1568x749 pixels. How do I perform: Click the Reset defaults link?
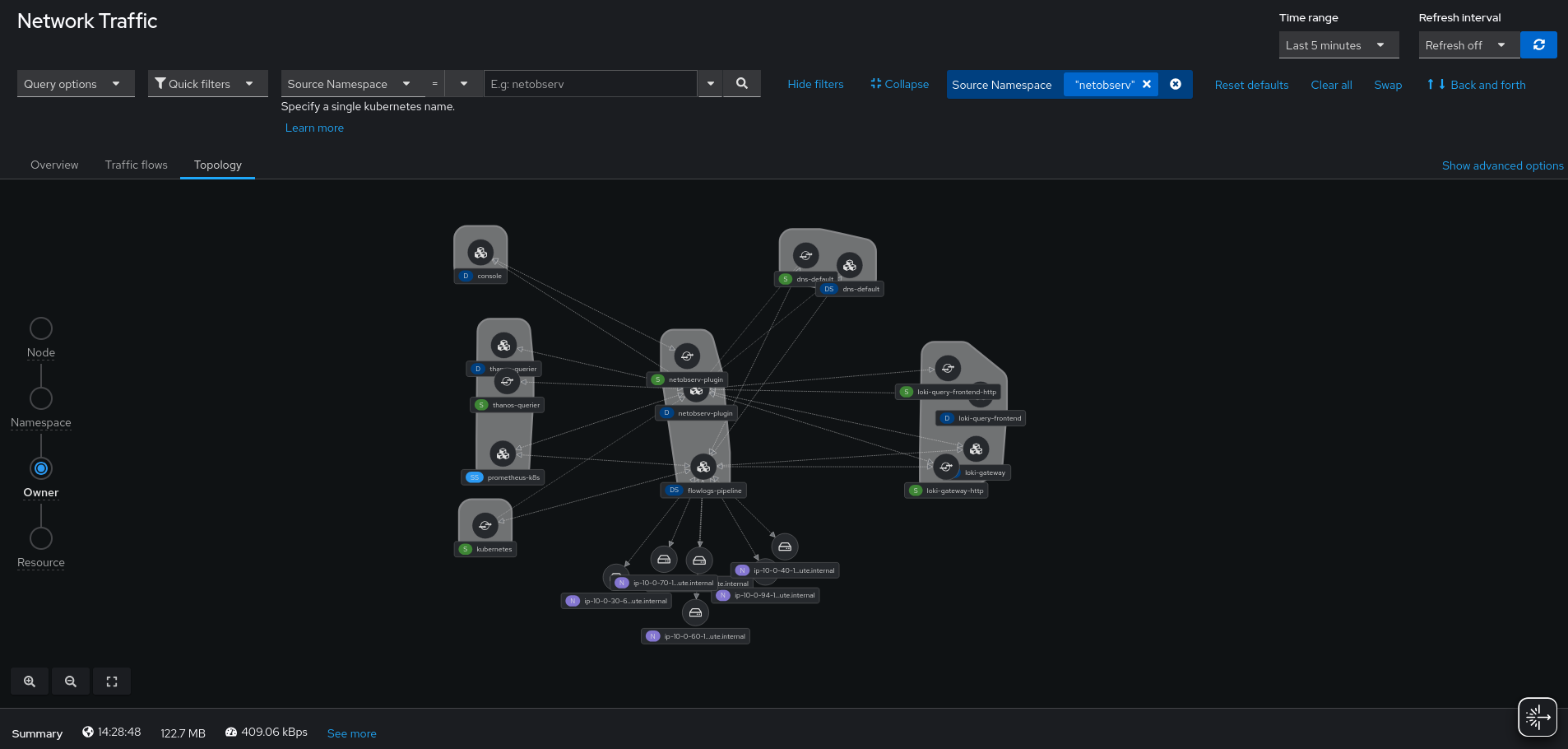(x=1251, y=85)
